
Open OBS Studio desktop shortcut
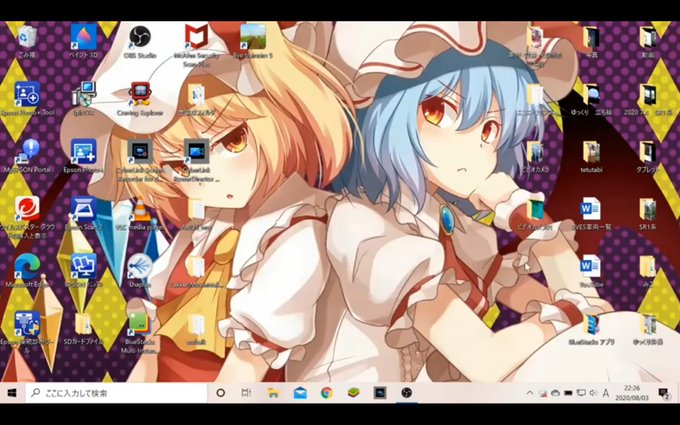140,37
